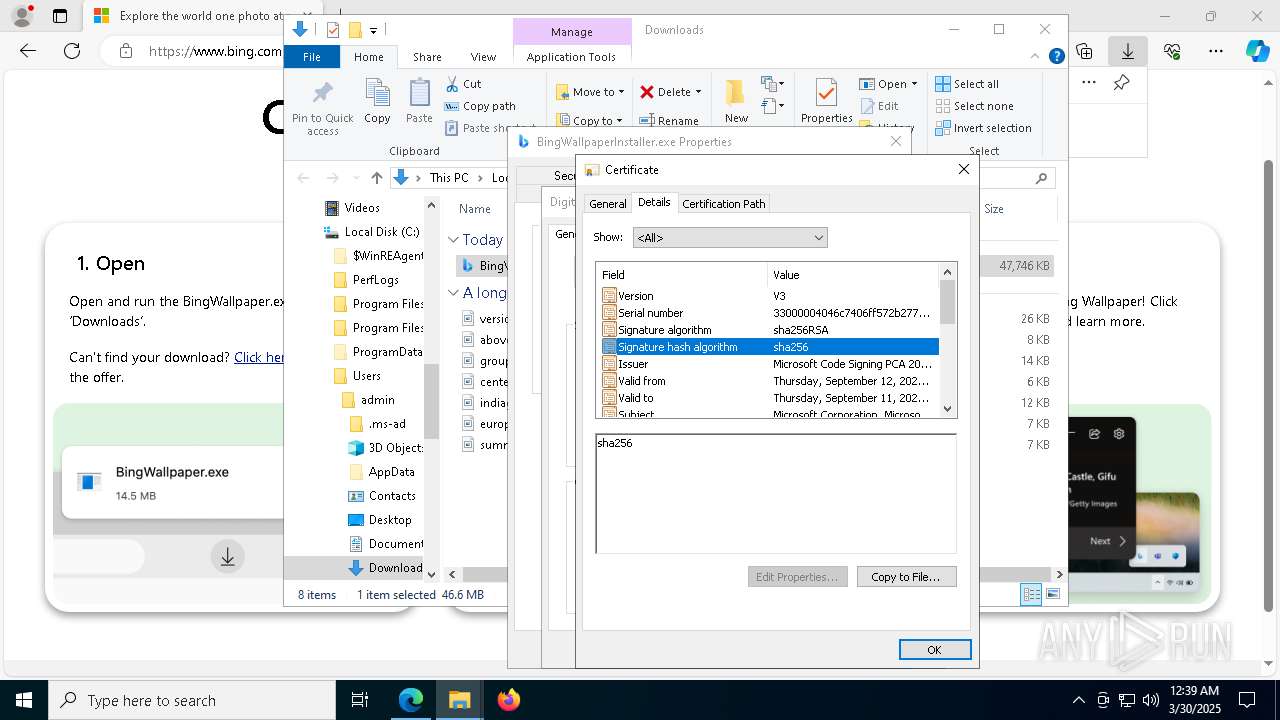This screenshot has height=720, width=1280.
Task: Go back in Edge browser
Action: click(28, 51)
